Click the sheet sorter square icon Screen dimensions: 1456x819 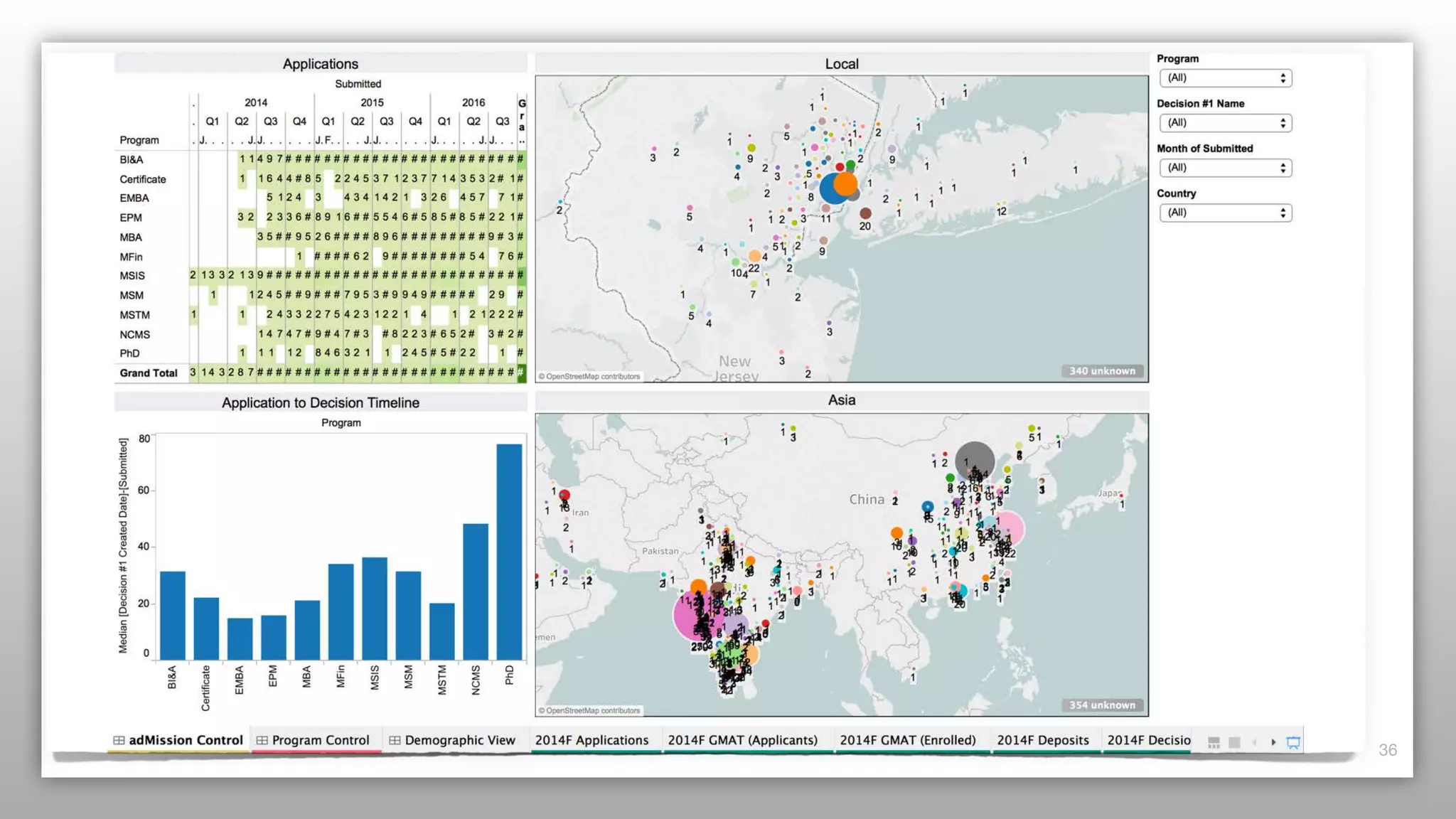point(1234,742)
